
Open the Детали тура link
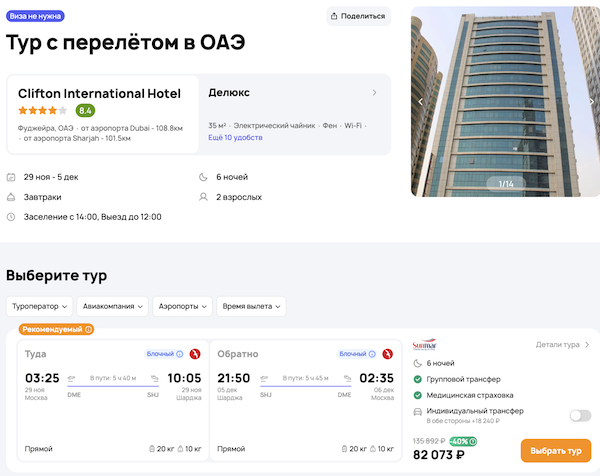(562, 345)
